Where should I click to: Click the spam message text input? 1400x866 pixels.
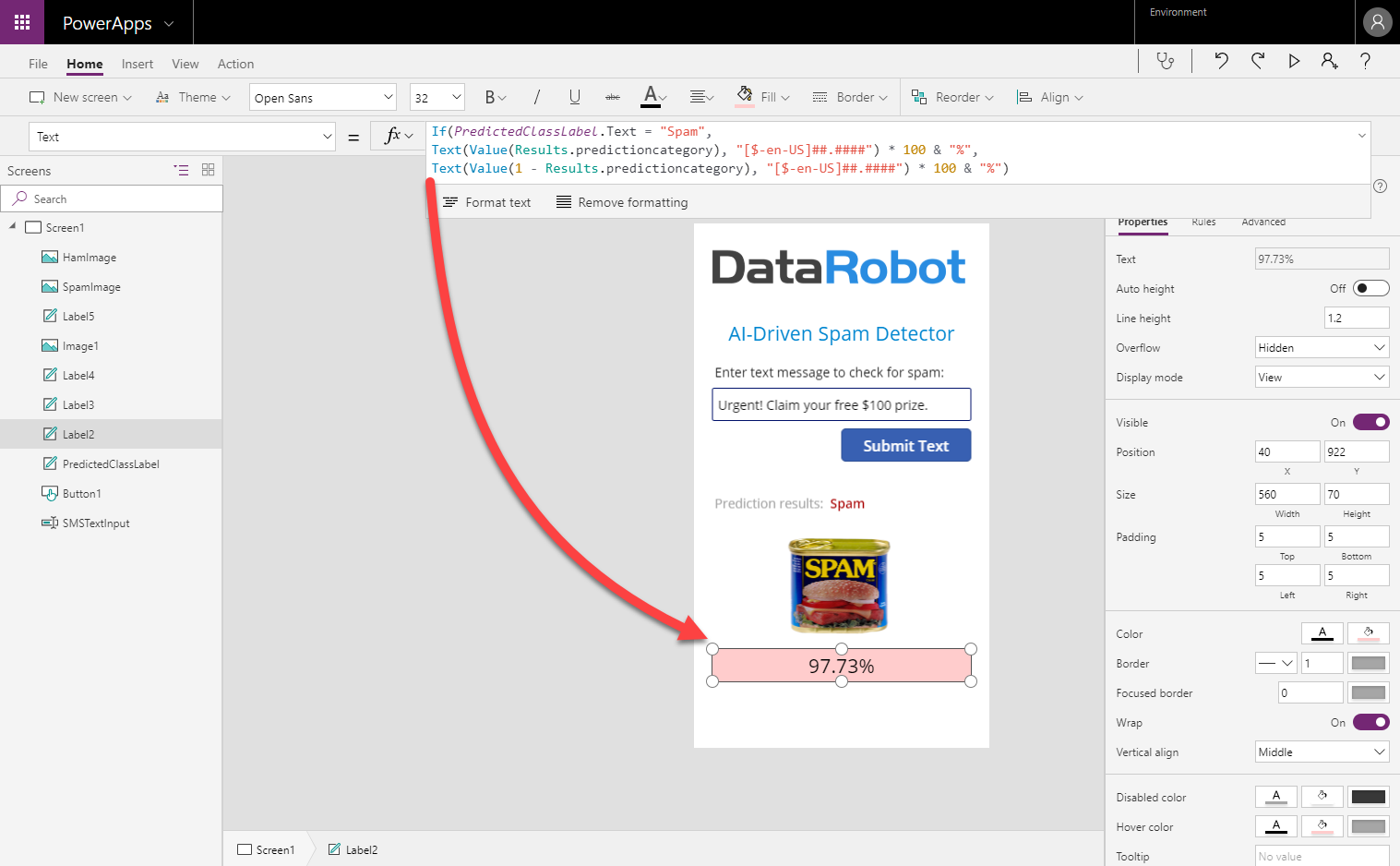click(841, 404)
